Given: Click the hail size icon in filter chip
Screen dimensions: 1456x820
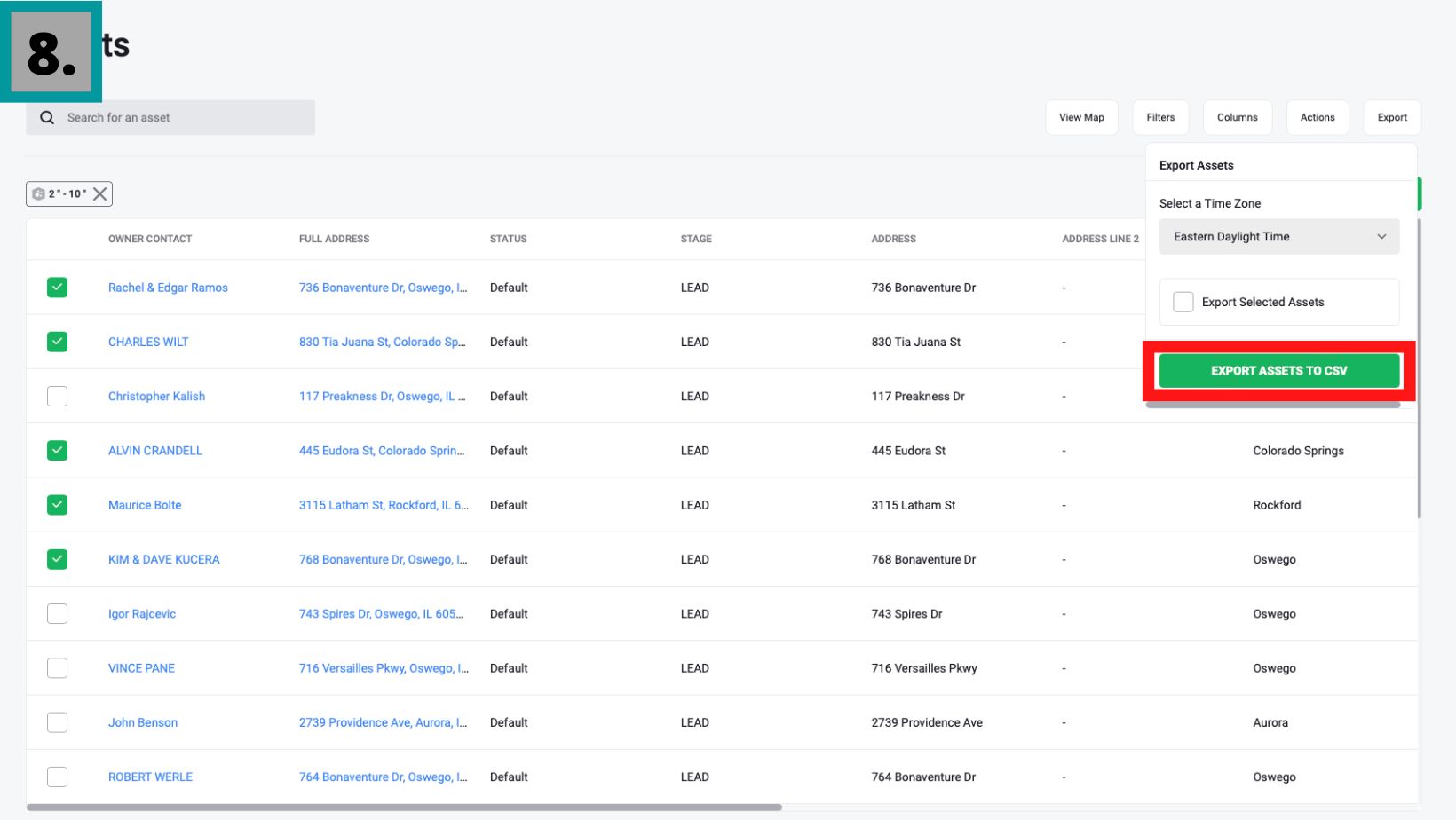Looking at the screenshot, I should tap(38, 193).
